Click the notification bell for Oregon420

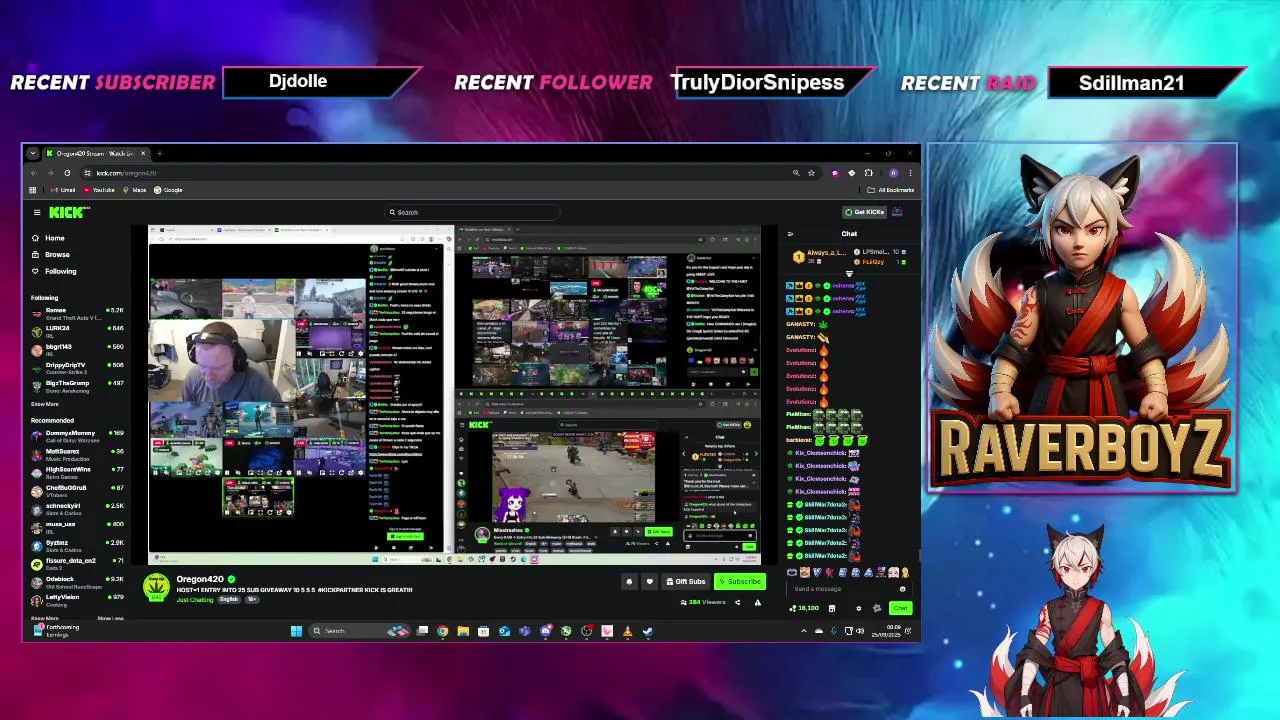(x=629, y=581)
